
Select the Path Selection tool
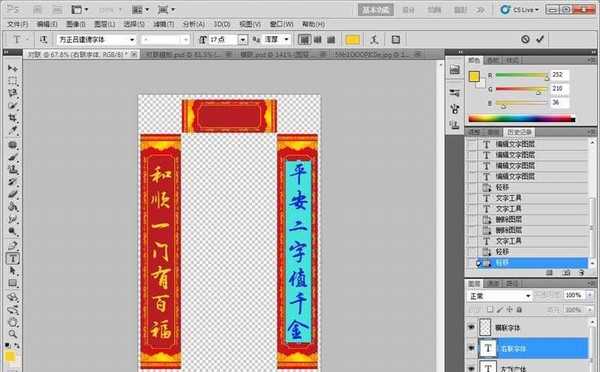point(13,271)
